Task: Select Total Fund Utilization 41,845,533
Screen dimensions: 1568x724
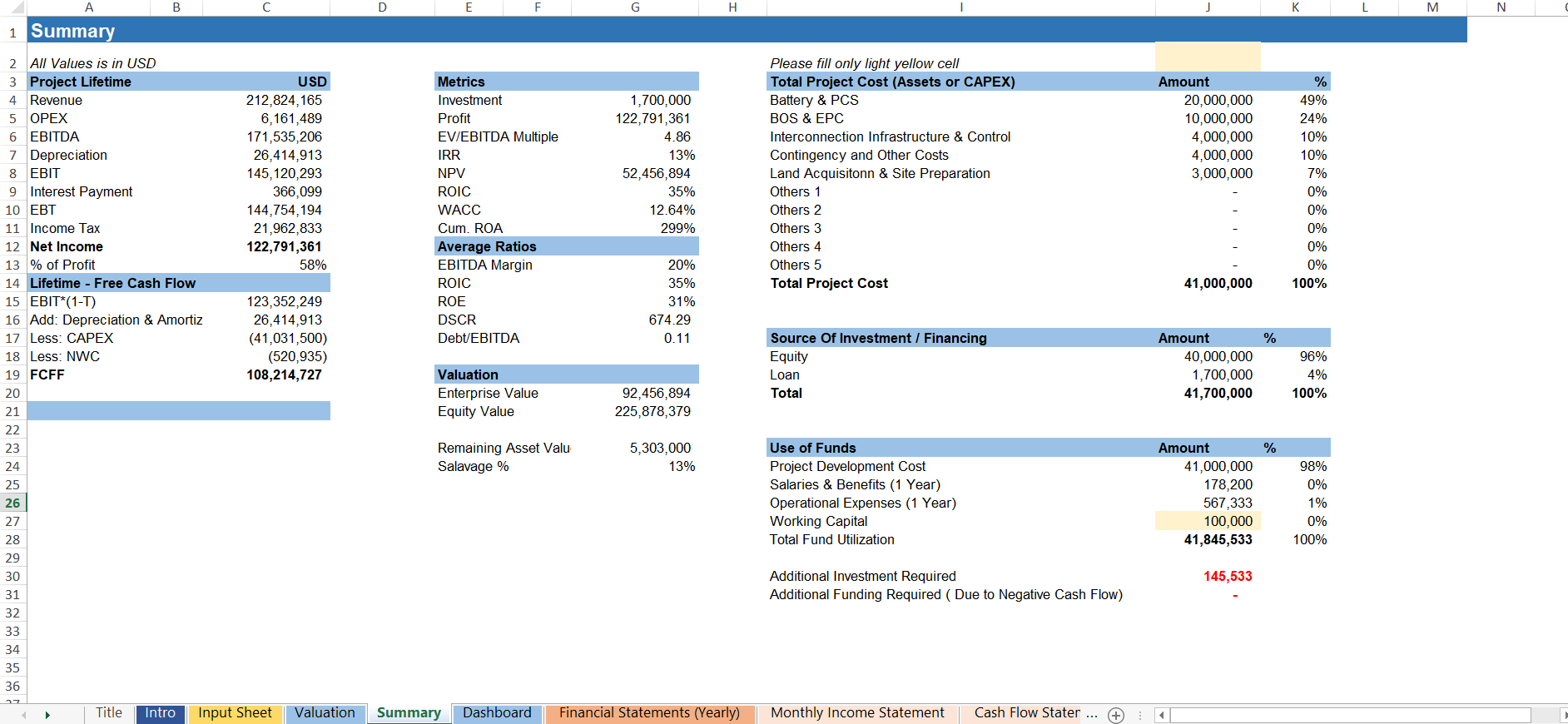Action: click(x=1218, y=539)
